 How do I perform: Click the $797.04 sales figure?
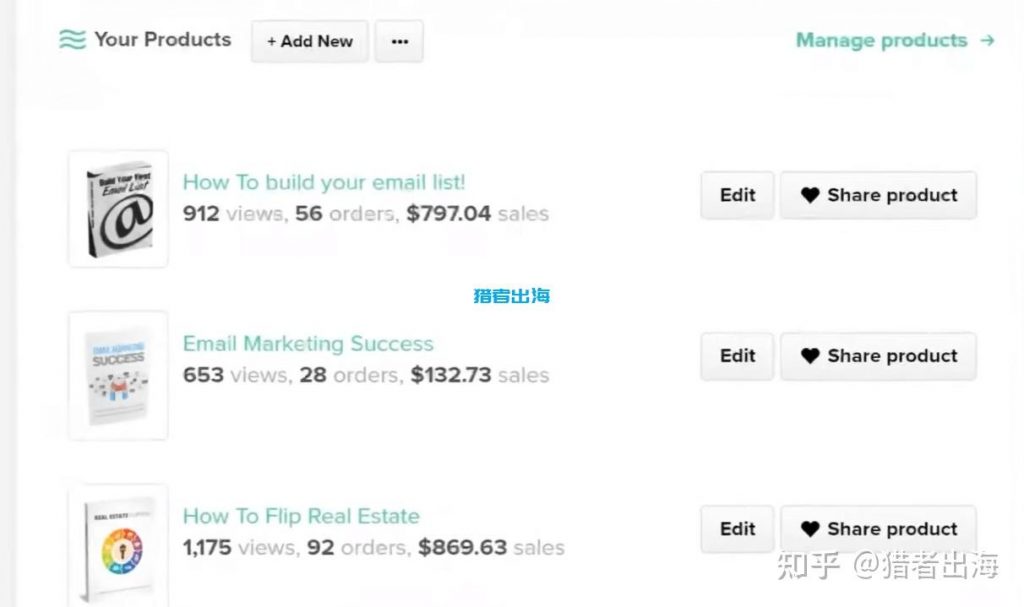pos(449,213)
